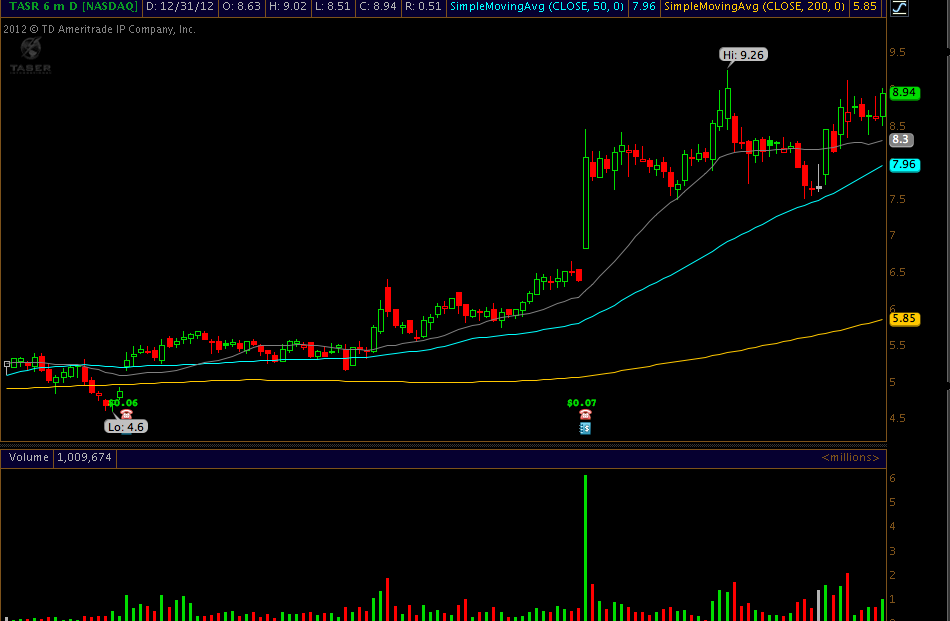Click the $0.06 earnings value label
Image resolution: width=950 pixels, height=621 pixels.
122,402
